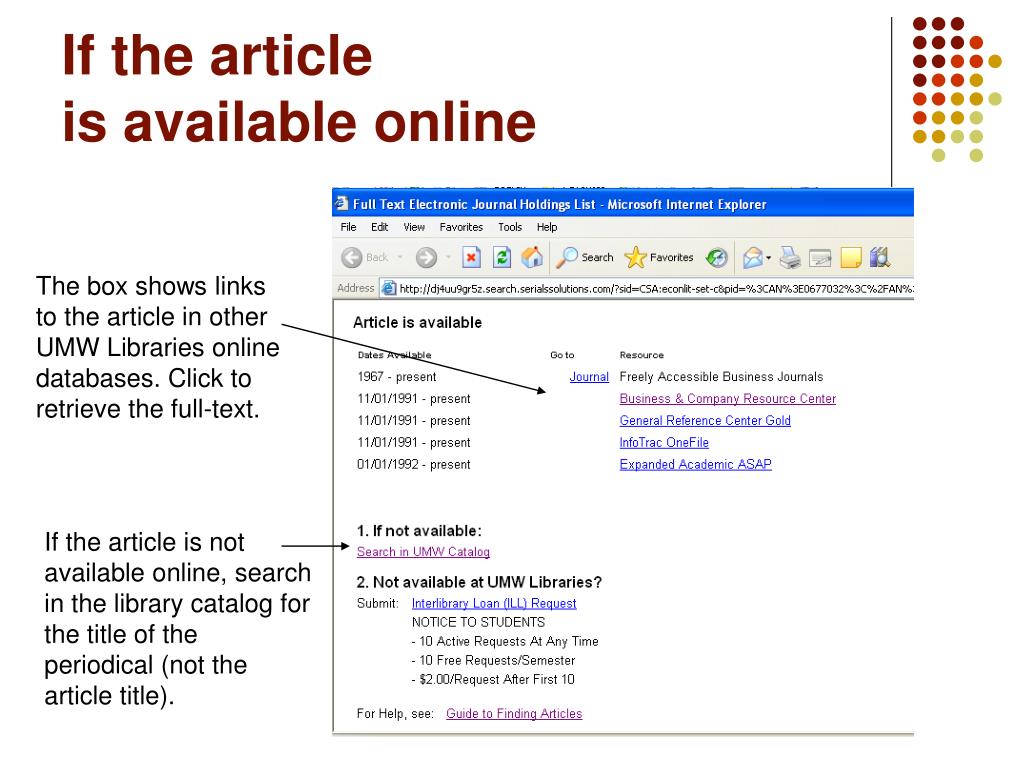Open the View menu

click(414, 227)
